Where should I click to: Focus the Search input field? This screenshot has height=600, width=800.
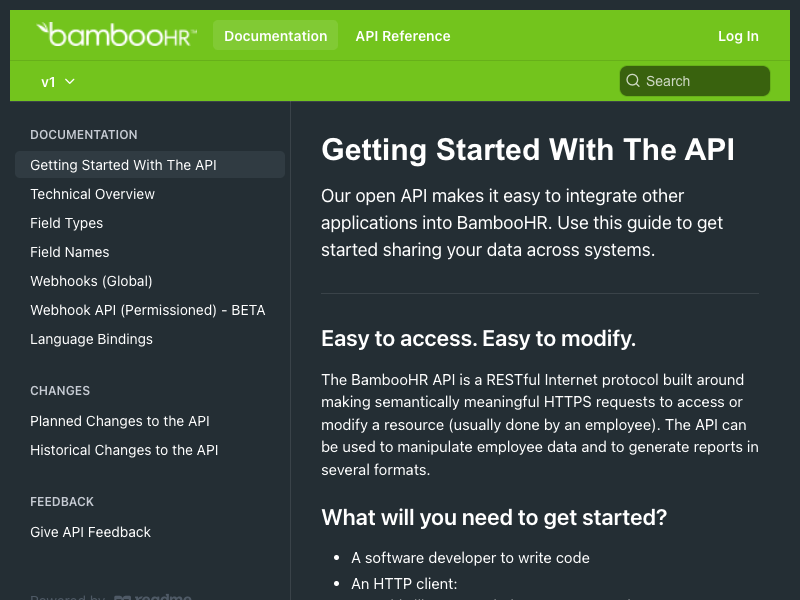tap(694, 81)
